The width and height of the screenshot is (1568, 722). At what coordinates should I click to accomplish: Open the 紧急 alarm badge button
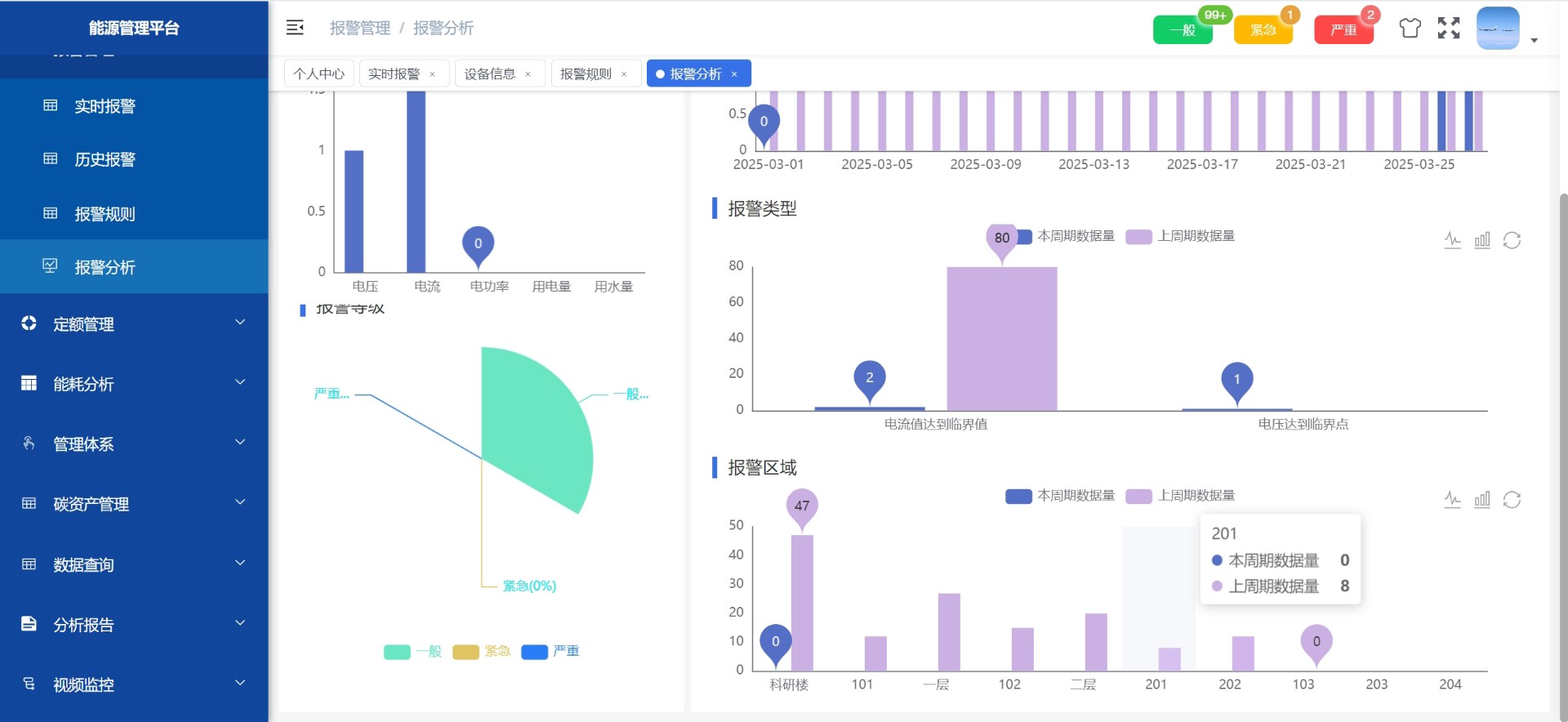click(x=1263, y=30)
